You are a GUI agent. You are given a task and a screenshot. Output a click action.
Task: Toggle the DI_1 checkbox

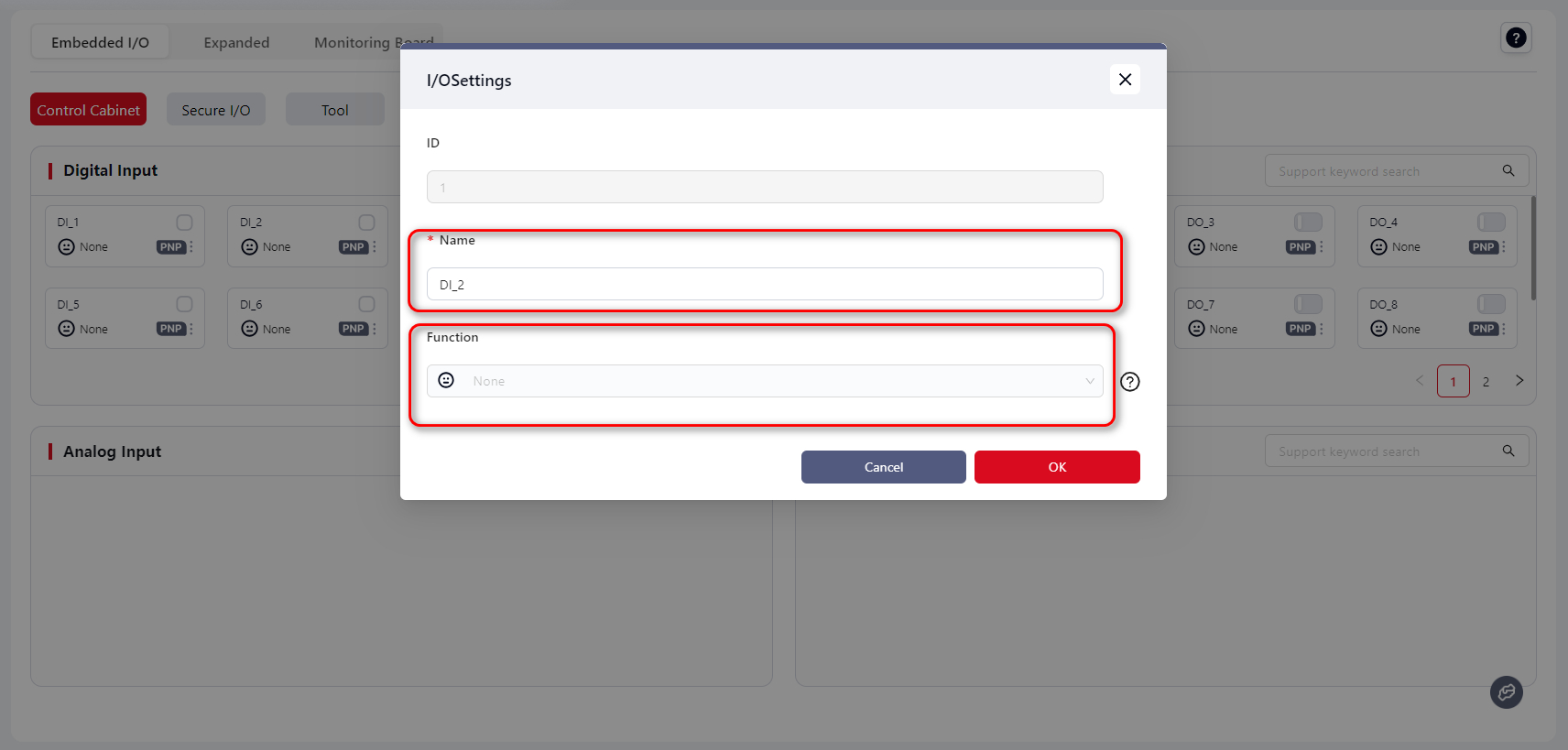click(184, 223)
